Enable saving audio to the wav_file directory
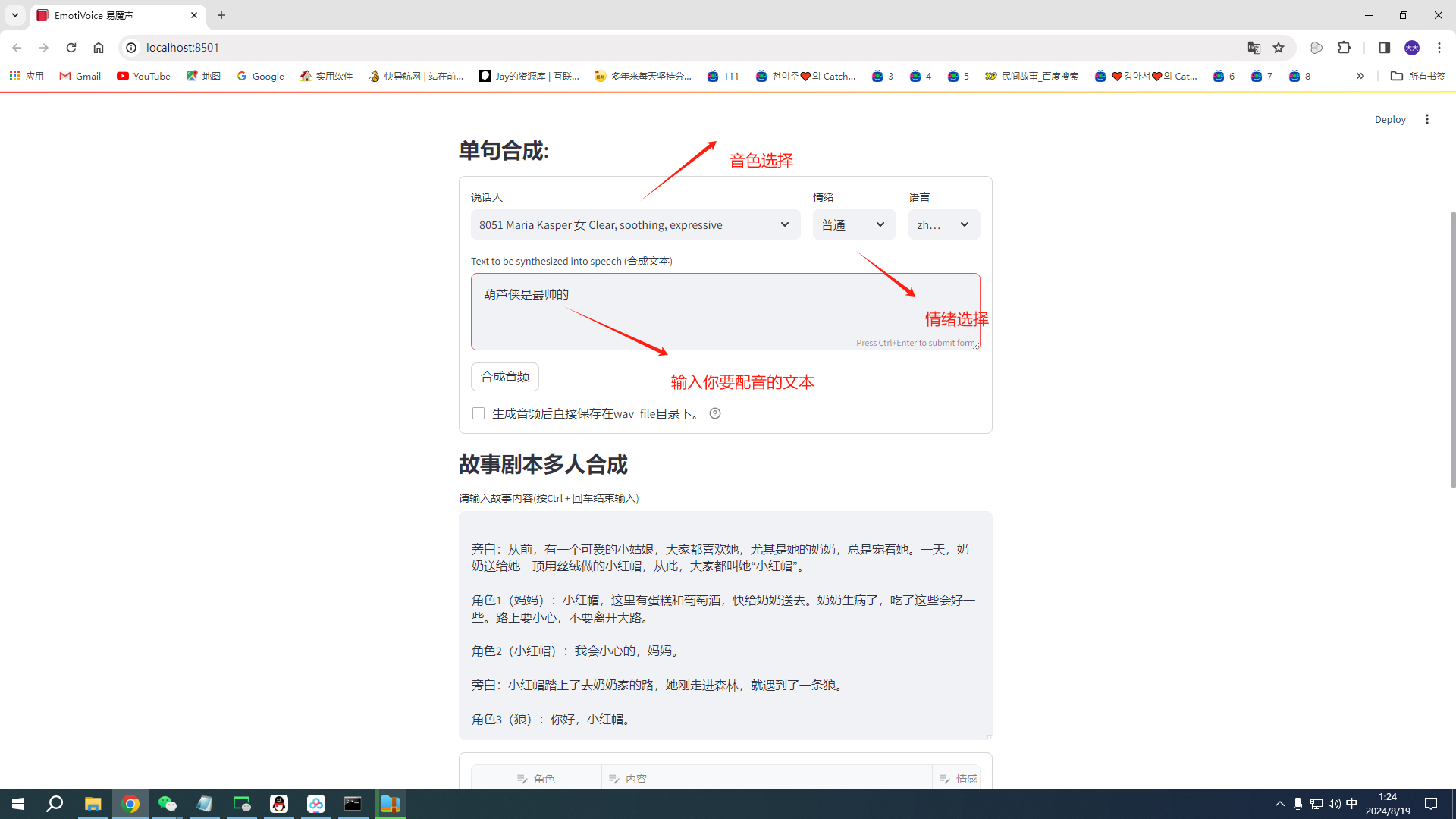Image resolution: width=1456 pixels, height=819 pixels. 479,413
